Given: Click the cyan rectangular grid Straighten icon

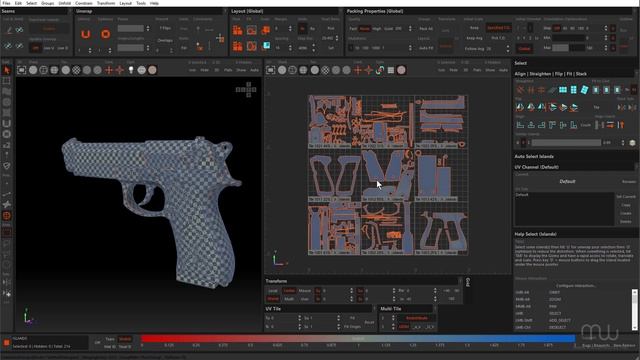Looking at the screenshot, I should coord(563,89).
